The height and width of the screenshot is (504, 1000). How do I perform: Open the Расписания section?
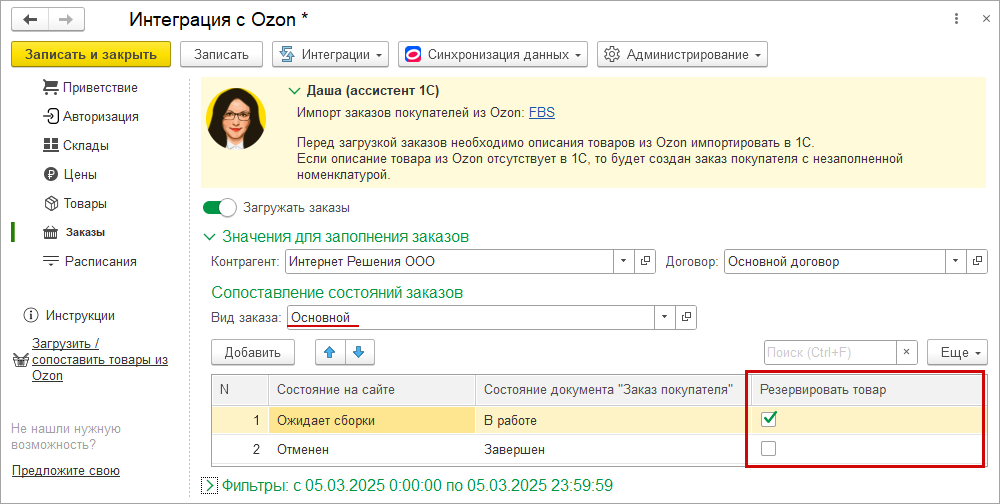(x=89, y=261)
